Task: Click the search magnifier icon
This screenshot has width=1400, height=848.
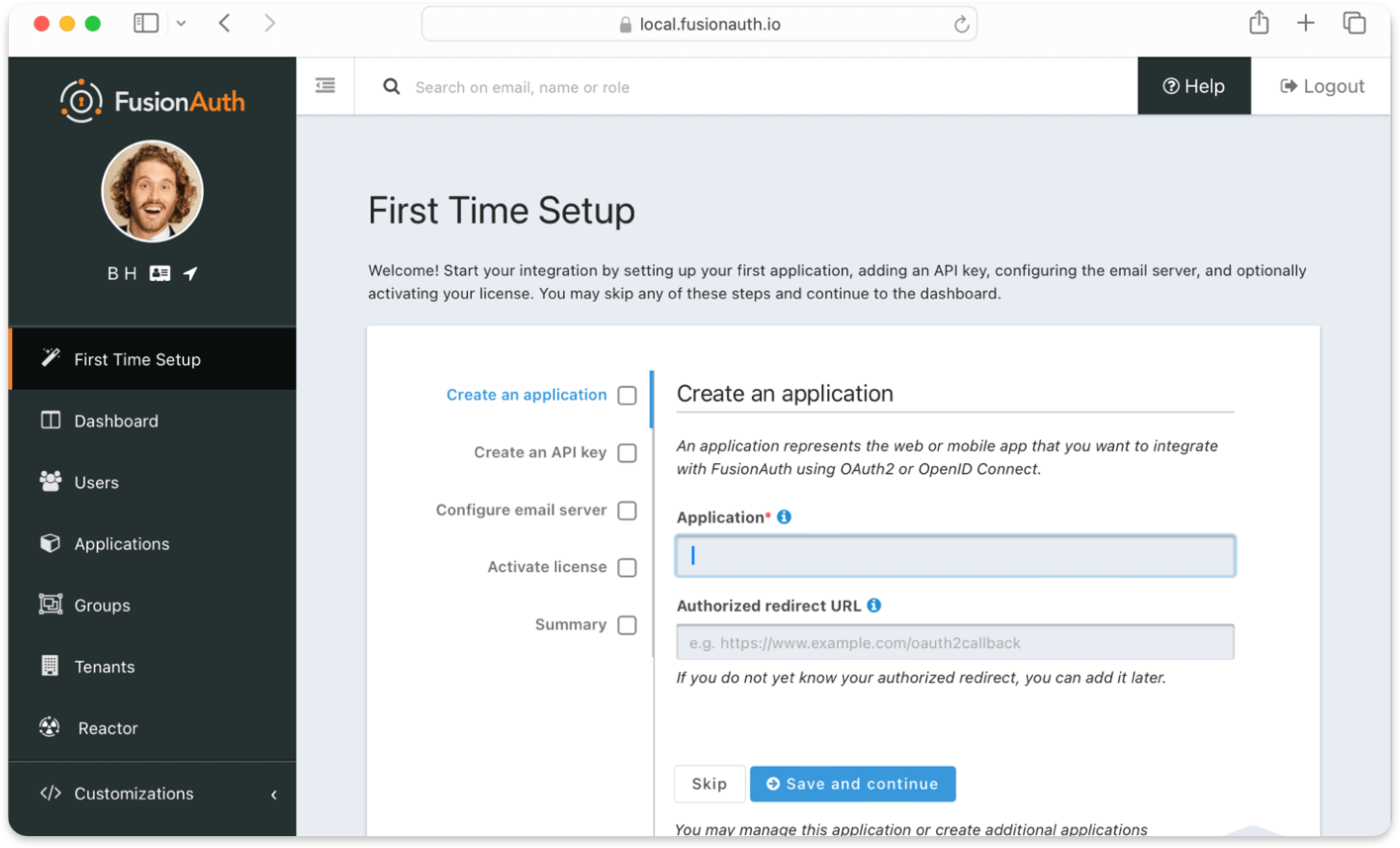Action: click(392, 87)
